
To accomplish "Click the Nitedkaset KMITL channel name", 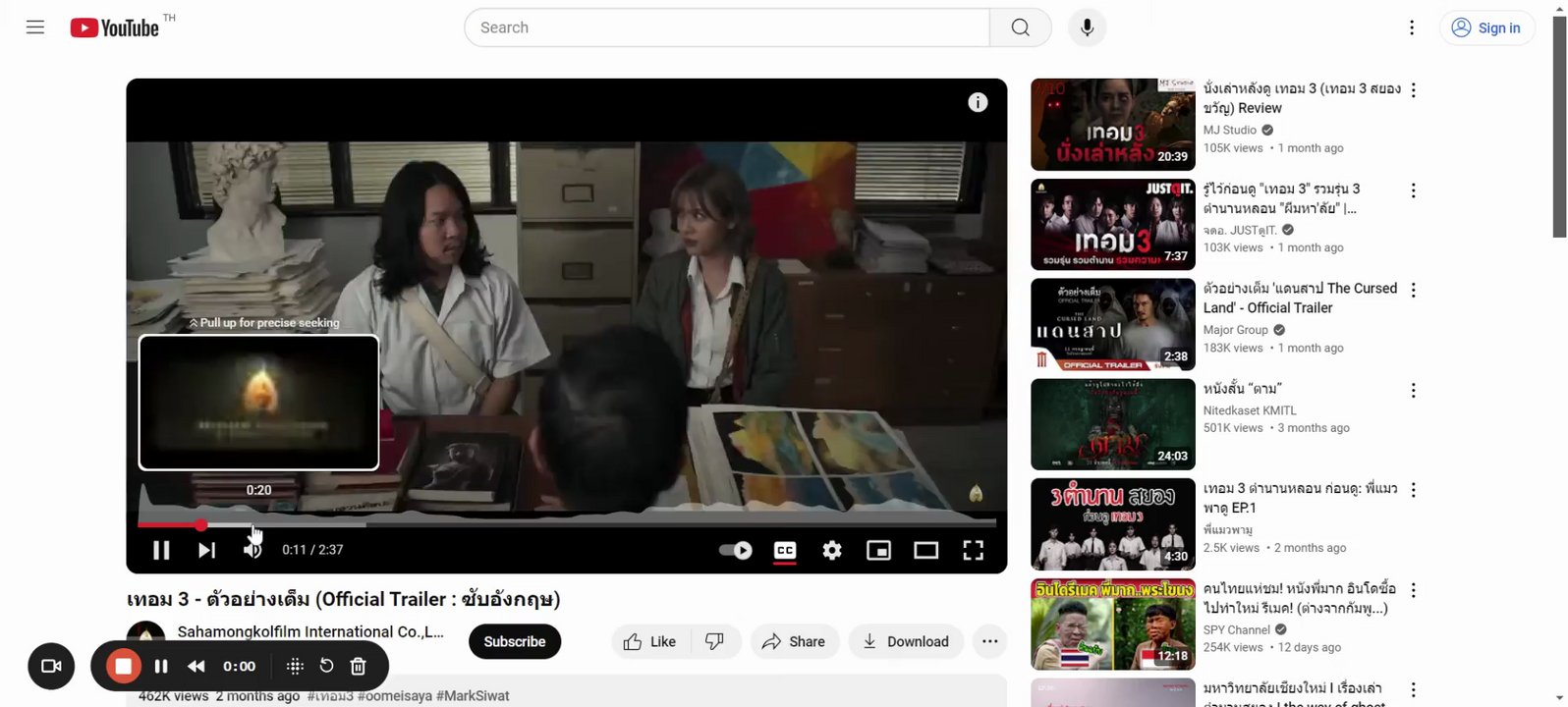I will pyautogui.click(x=1250, y=410).
